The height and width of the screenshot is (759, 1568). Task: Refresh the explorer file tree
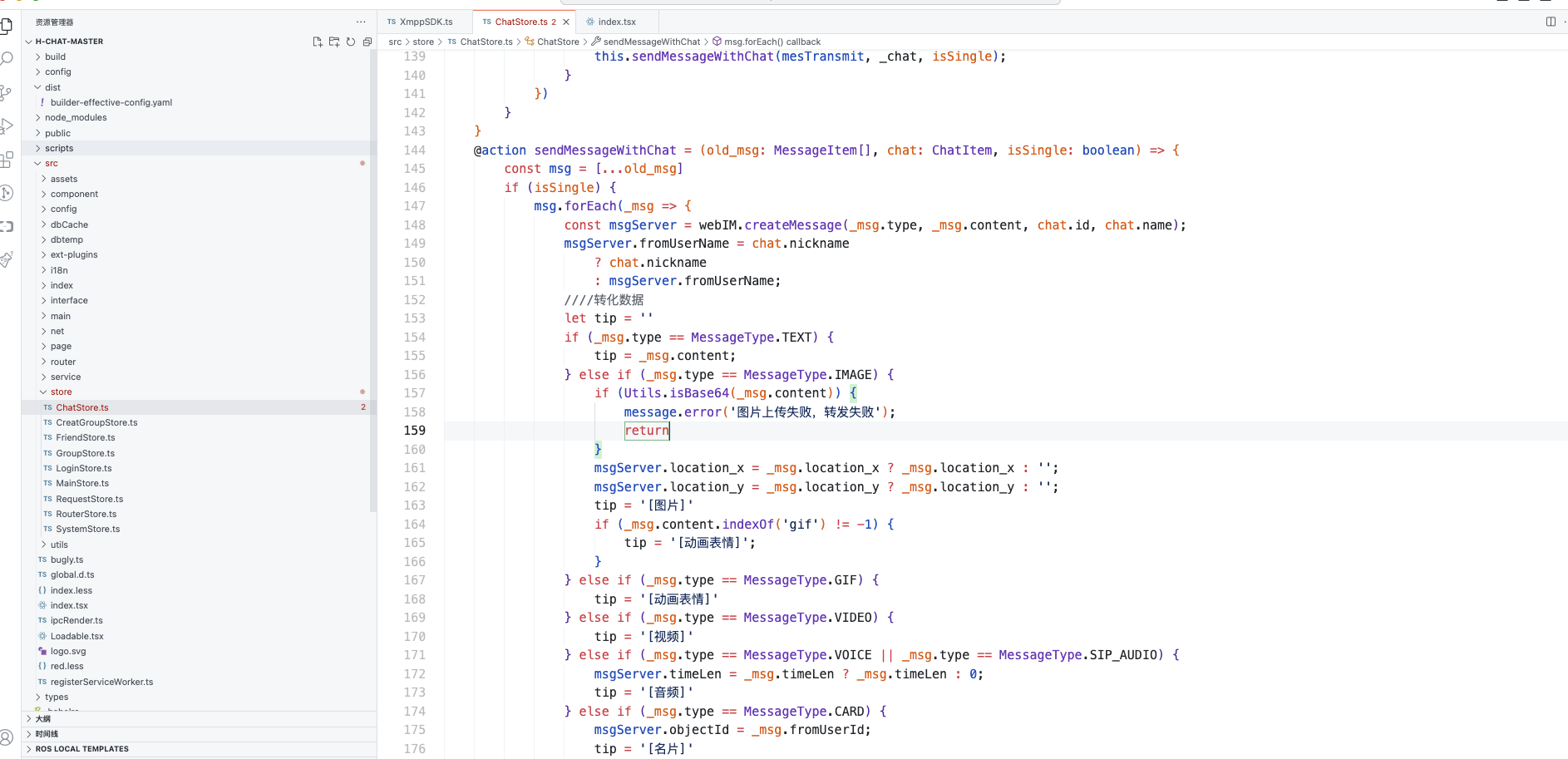pos(351,42)
